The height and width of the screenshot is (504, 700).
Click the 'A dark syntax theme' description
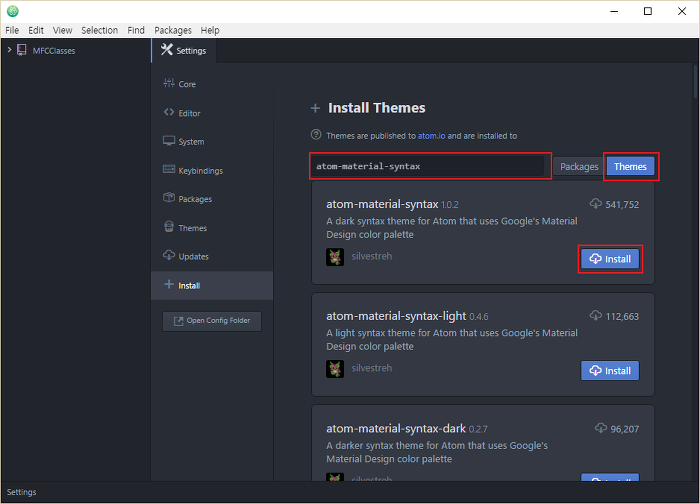pyautogui.click(x=452, y=228)
